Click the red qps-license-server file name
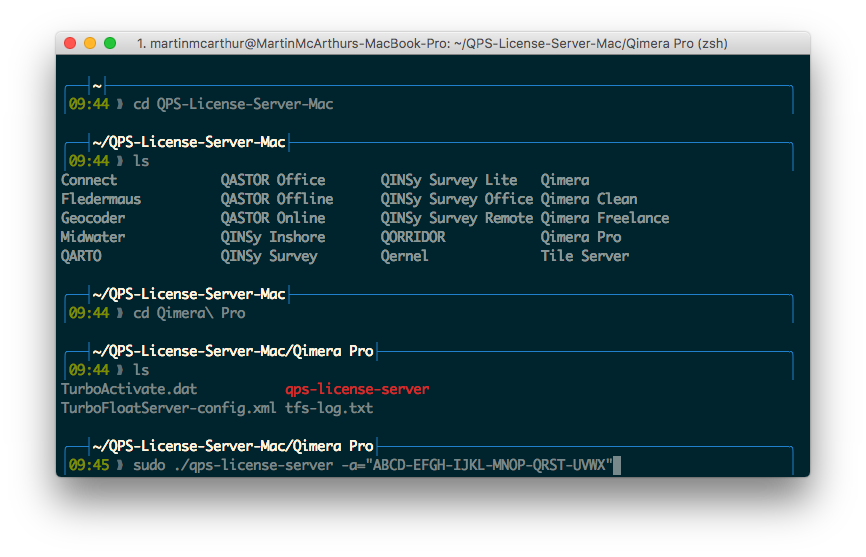Image resolution: width=866 pixels, height=557 pixels. pyautogui.click(x=357, y=389)
